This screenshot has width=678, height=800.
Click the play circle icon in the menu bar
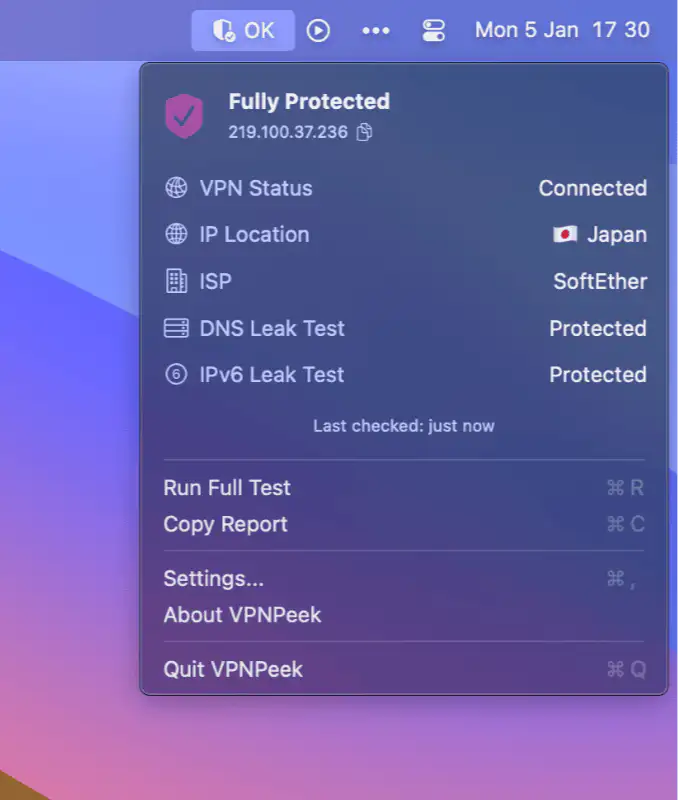pos(318,30)
